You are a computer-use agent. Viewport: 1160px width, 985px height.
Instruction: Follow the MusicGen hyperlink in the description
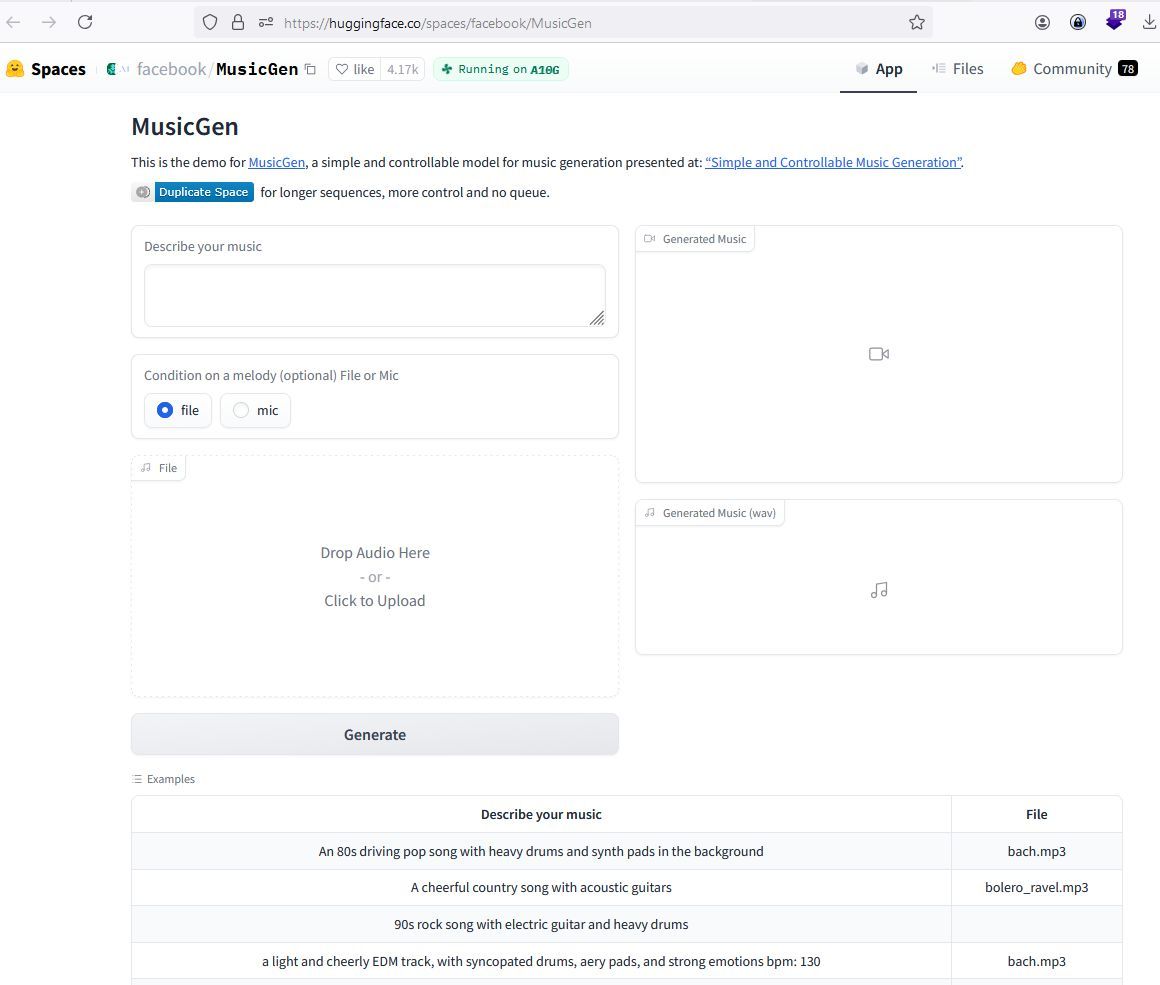click(277, 162)
